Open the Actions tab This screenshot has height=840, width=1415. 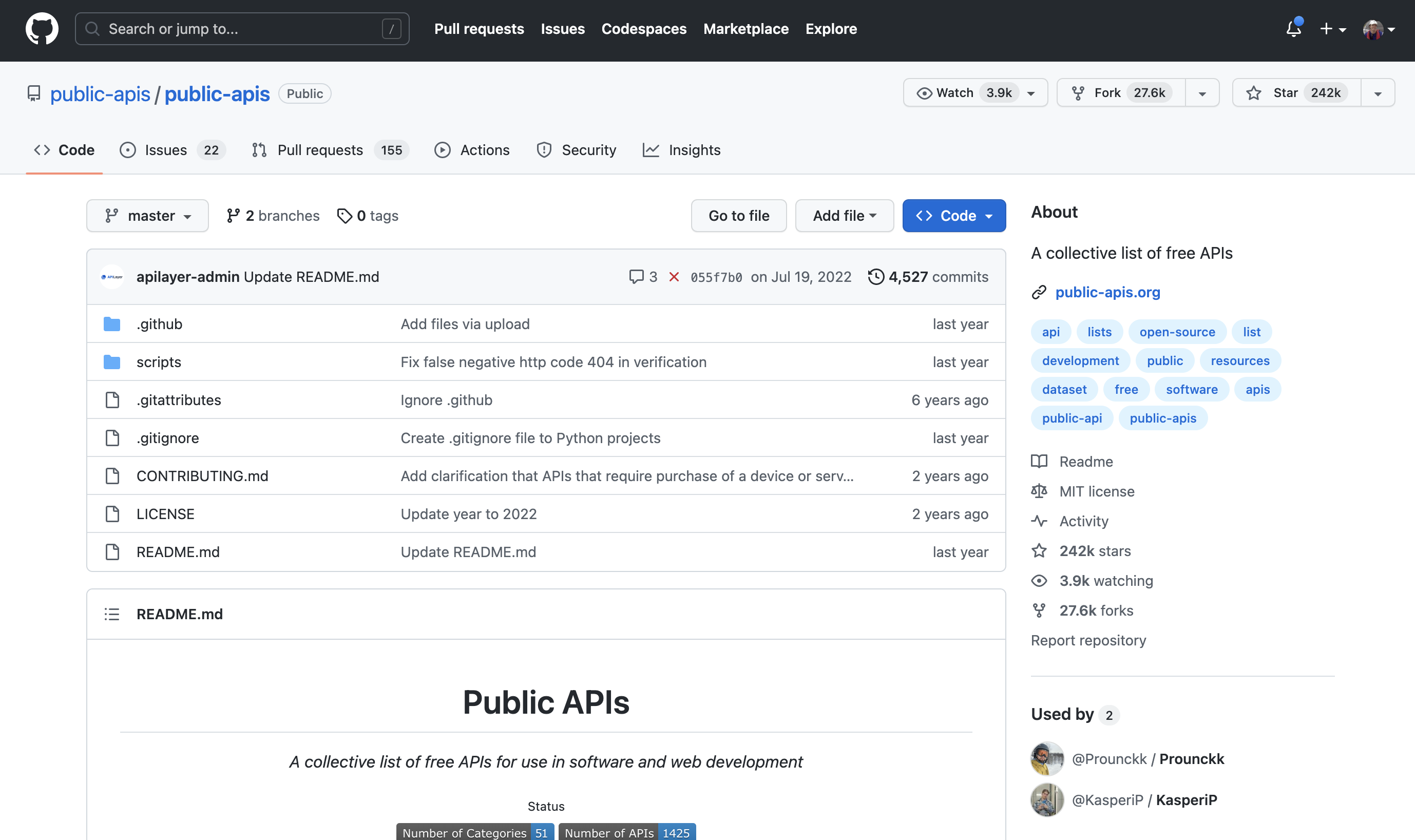(472, 150)
